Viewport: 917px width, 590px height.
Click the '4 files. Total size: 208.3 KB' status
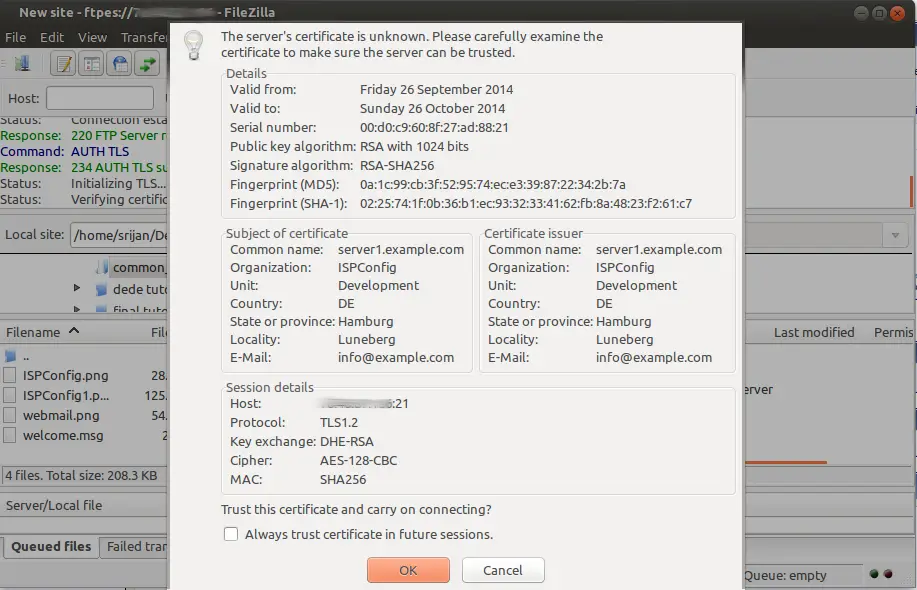81,475
